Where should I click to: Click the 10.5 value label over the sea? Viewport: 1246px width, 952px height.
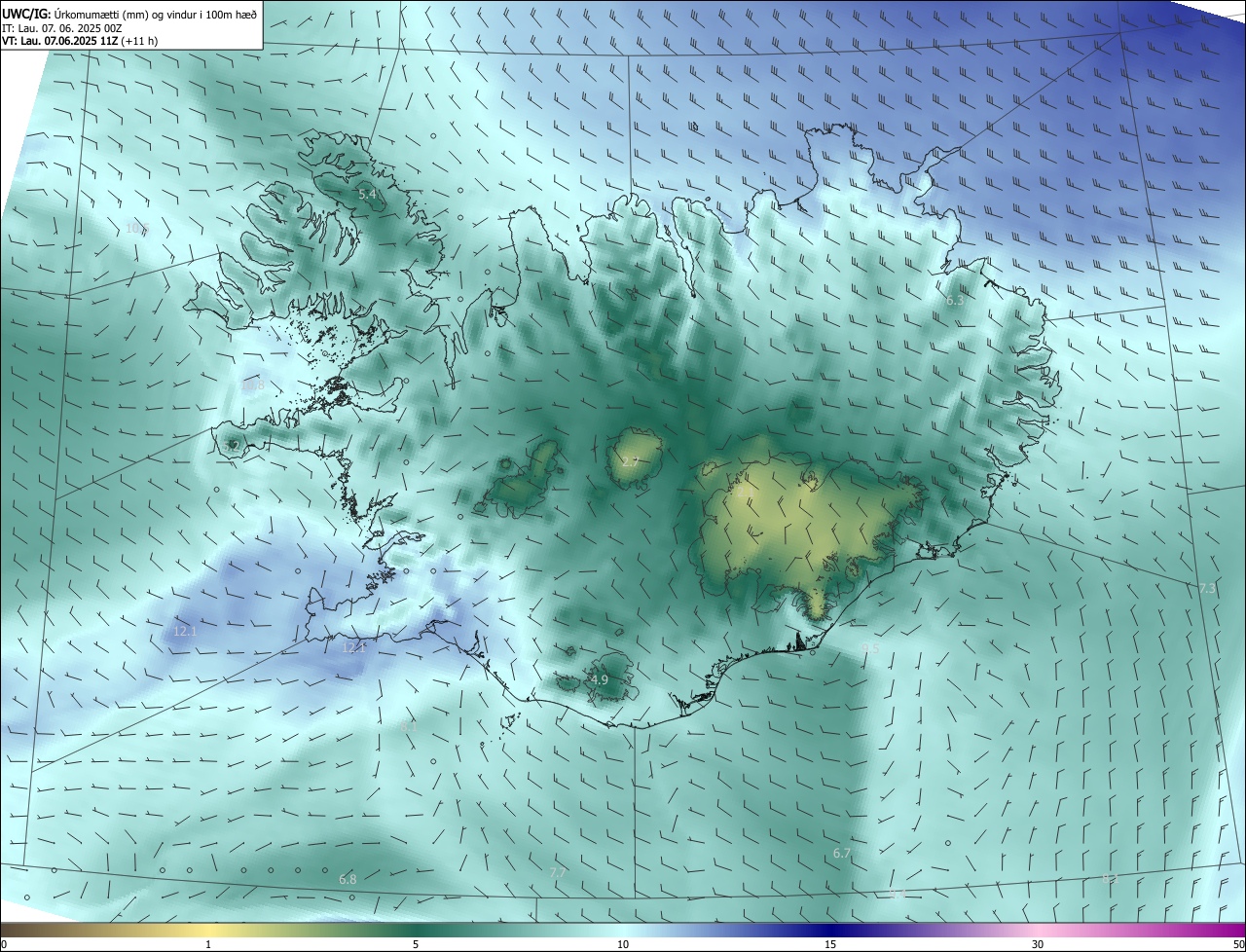[137, 228]
